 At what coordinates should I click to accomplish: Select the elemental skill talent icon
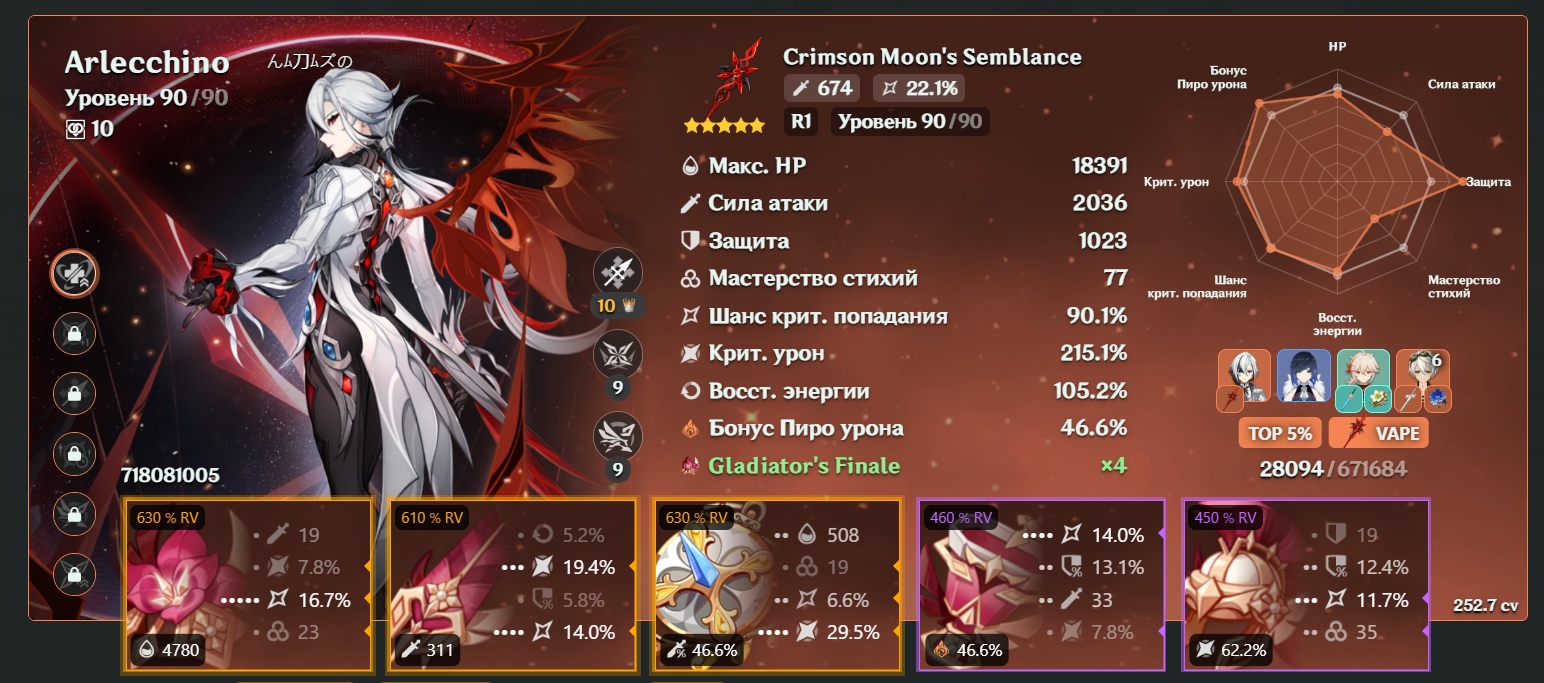click(x=618, y=355)
